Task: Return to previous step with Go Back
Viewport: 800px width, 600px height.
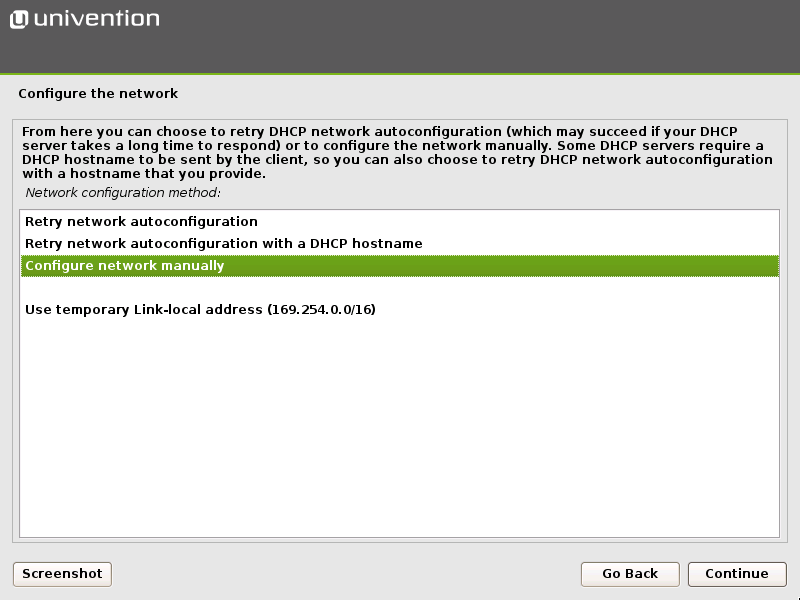Action: click(630, 574)
